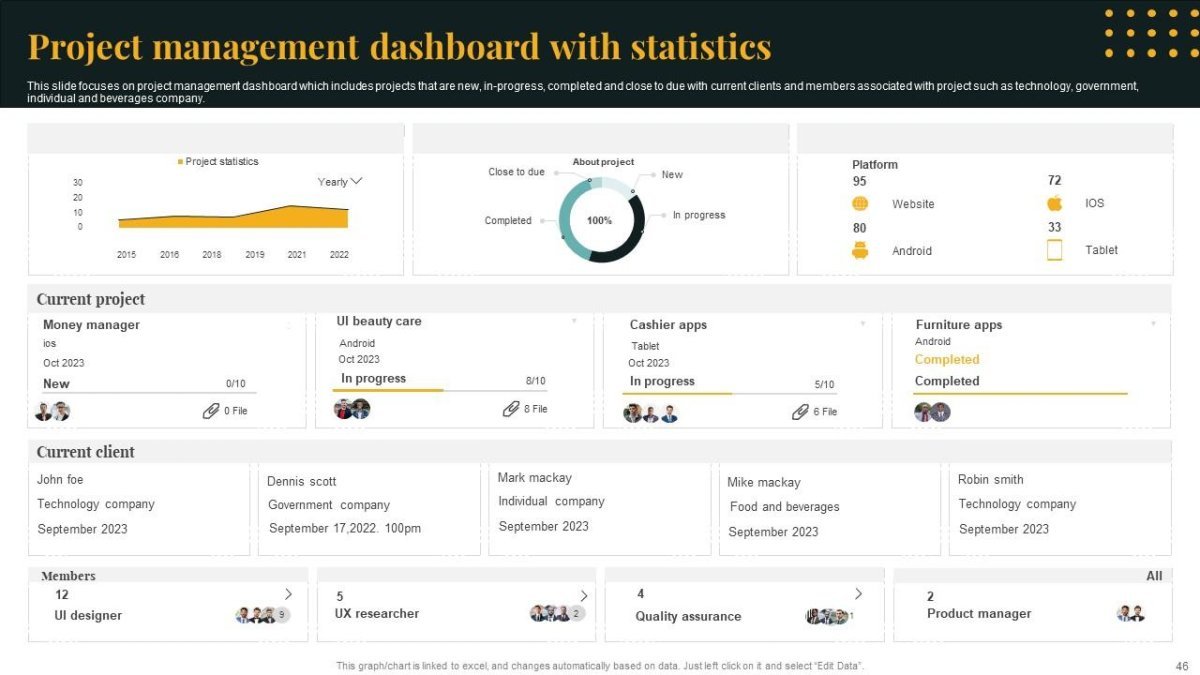This screenshot has height=675, width=1200.
Task: View Money manager member avatars
Action: (53, 411)
